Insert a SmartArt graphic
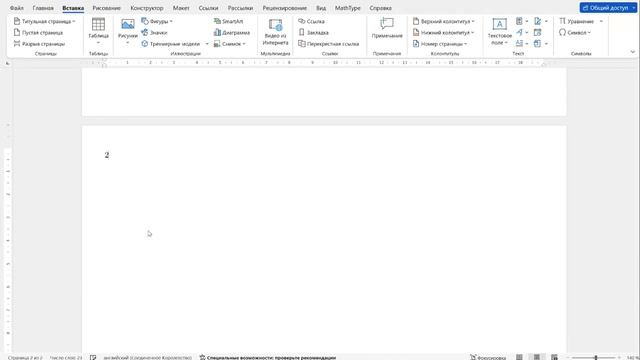The width and height of the screenshot is (640, 360). click(229, 21)
